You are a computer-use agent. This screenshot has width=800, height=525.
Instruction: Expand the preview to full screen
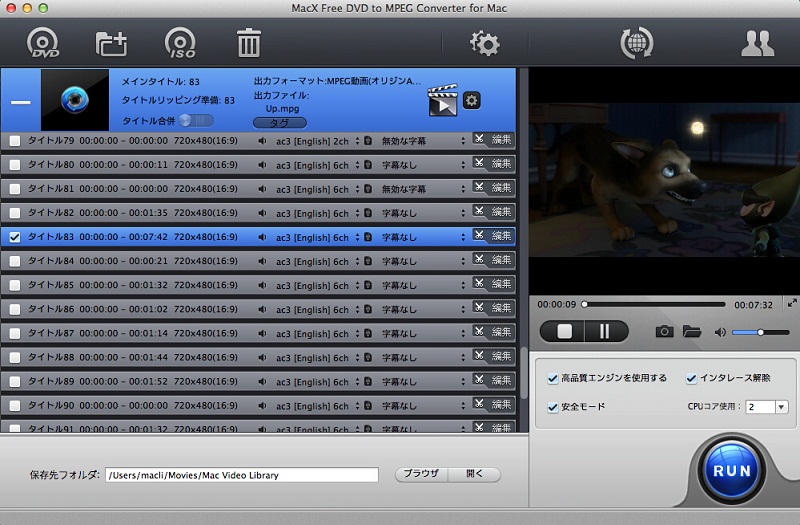click(x=792, y=303)
